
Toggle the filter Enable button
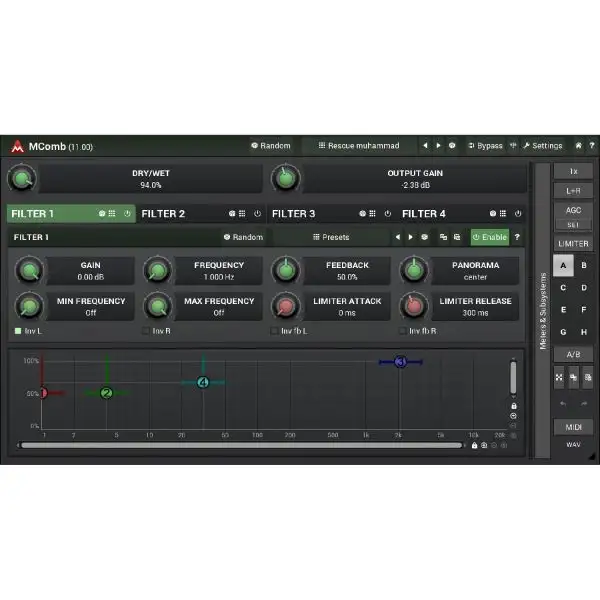490,237
